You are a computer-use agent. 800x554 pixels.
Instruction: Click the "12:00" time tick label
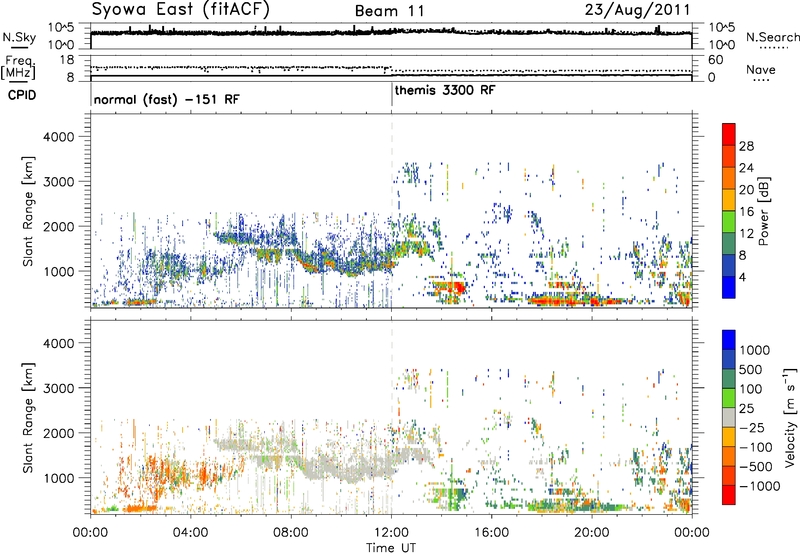click(391, 533)
